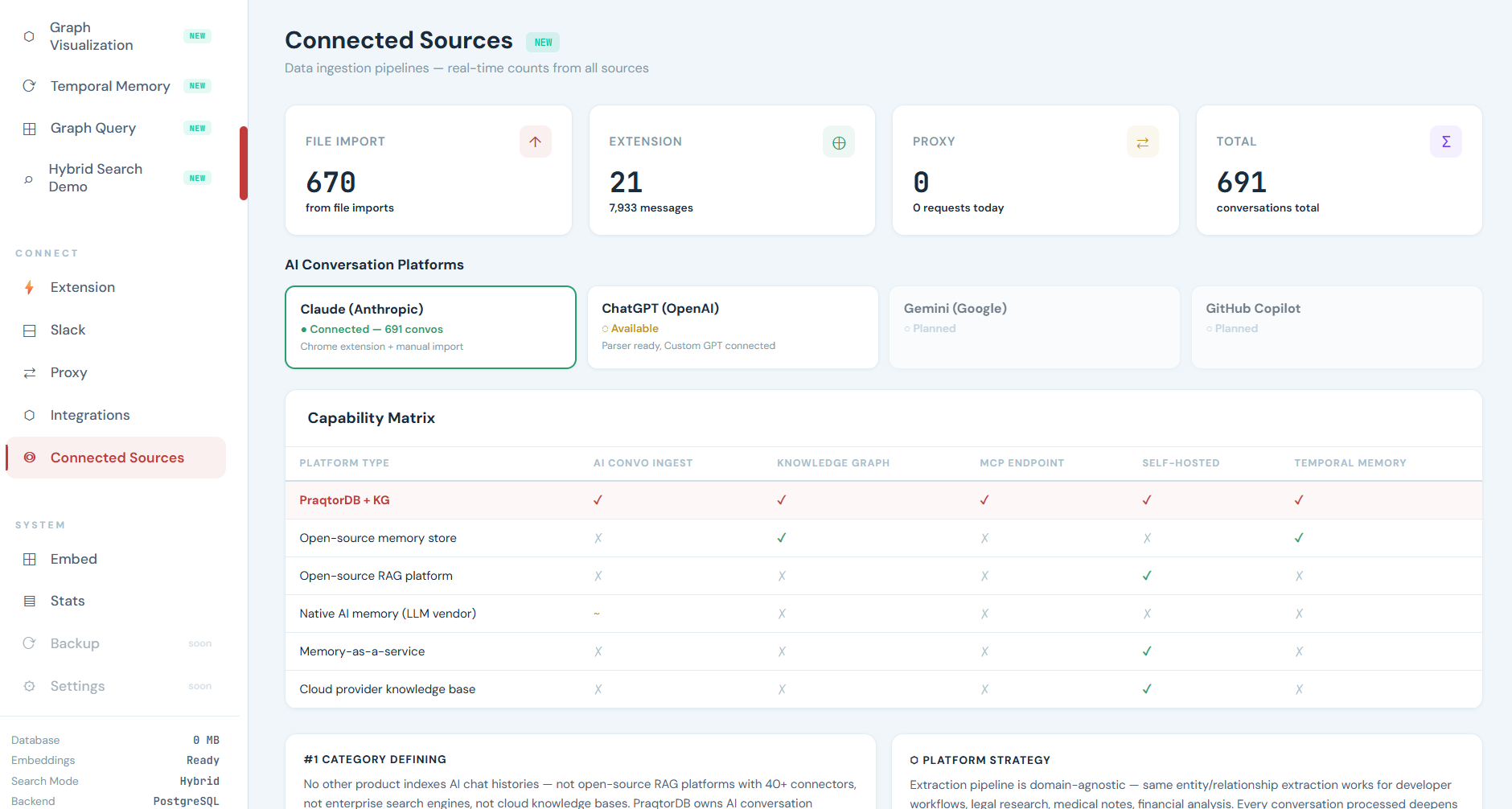Screen dimensions: 1512x809
Task: Select the Temporal Memory icon
Action: click(x=29, y=86)
